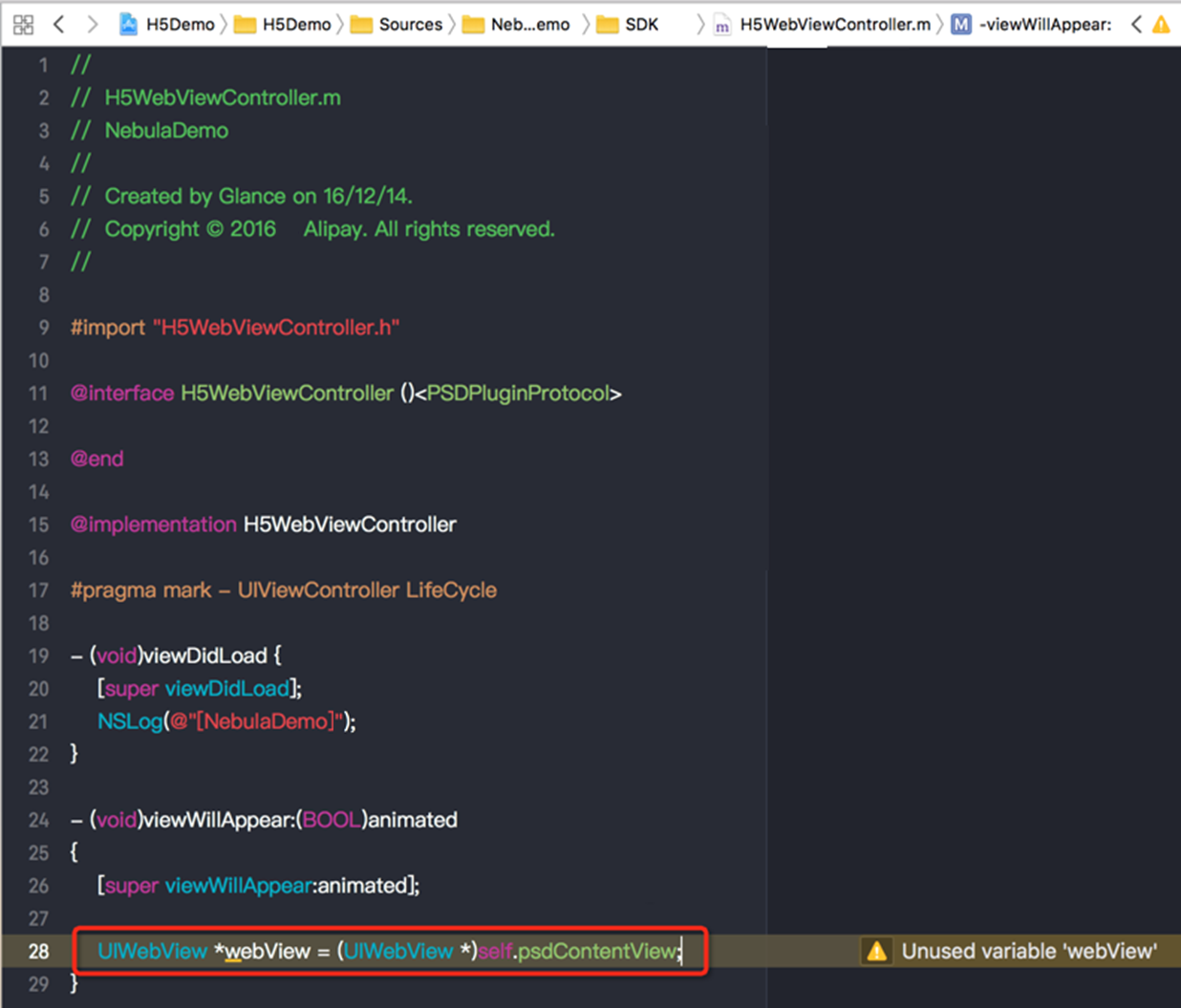1181x1008 pixels.
Task: Click the #pragma mark UIViewController LifeCycle line
Action: click(x=283, y=590)
